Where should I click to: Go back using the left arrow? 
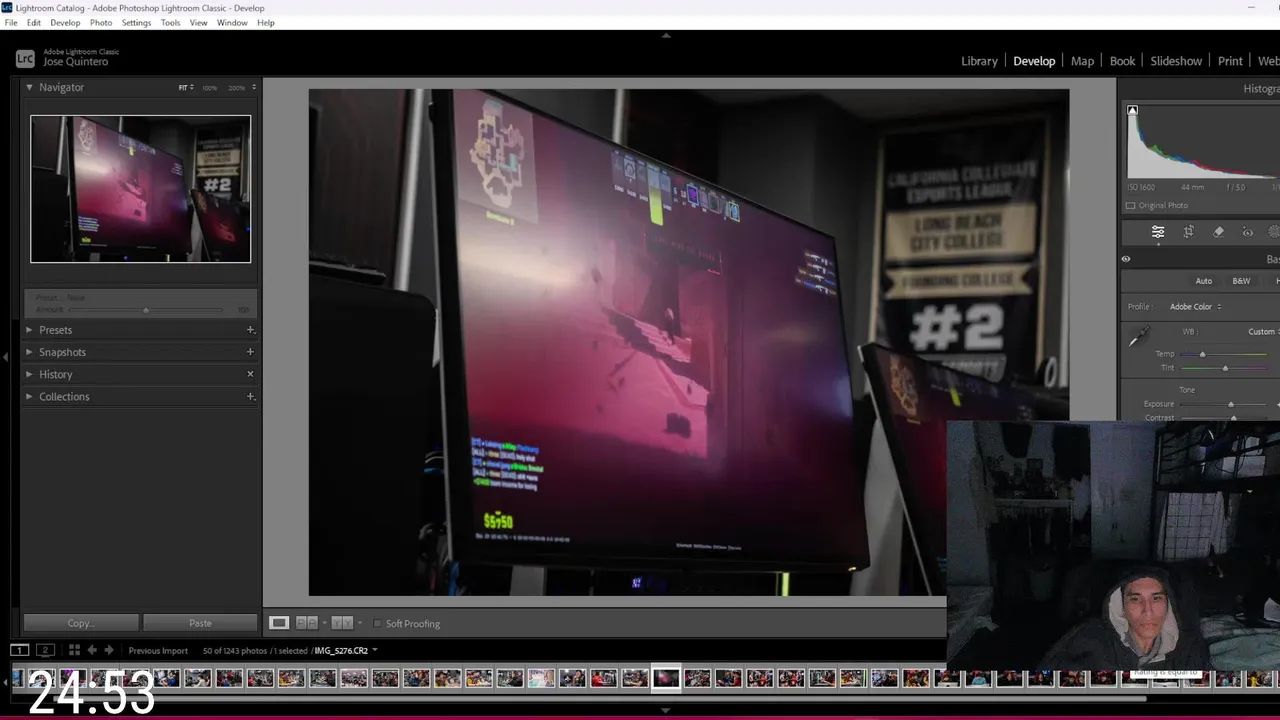click(92, 650)
